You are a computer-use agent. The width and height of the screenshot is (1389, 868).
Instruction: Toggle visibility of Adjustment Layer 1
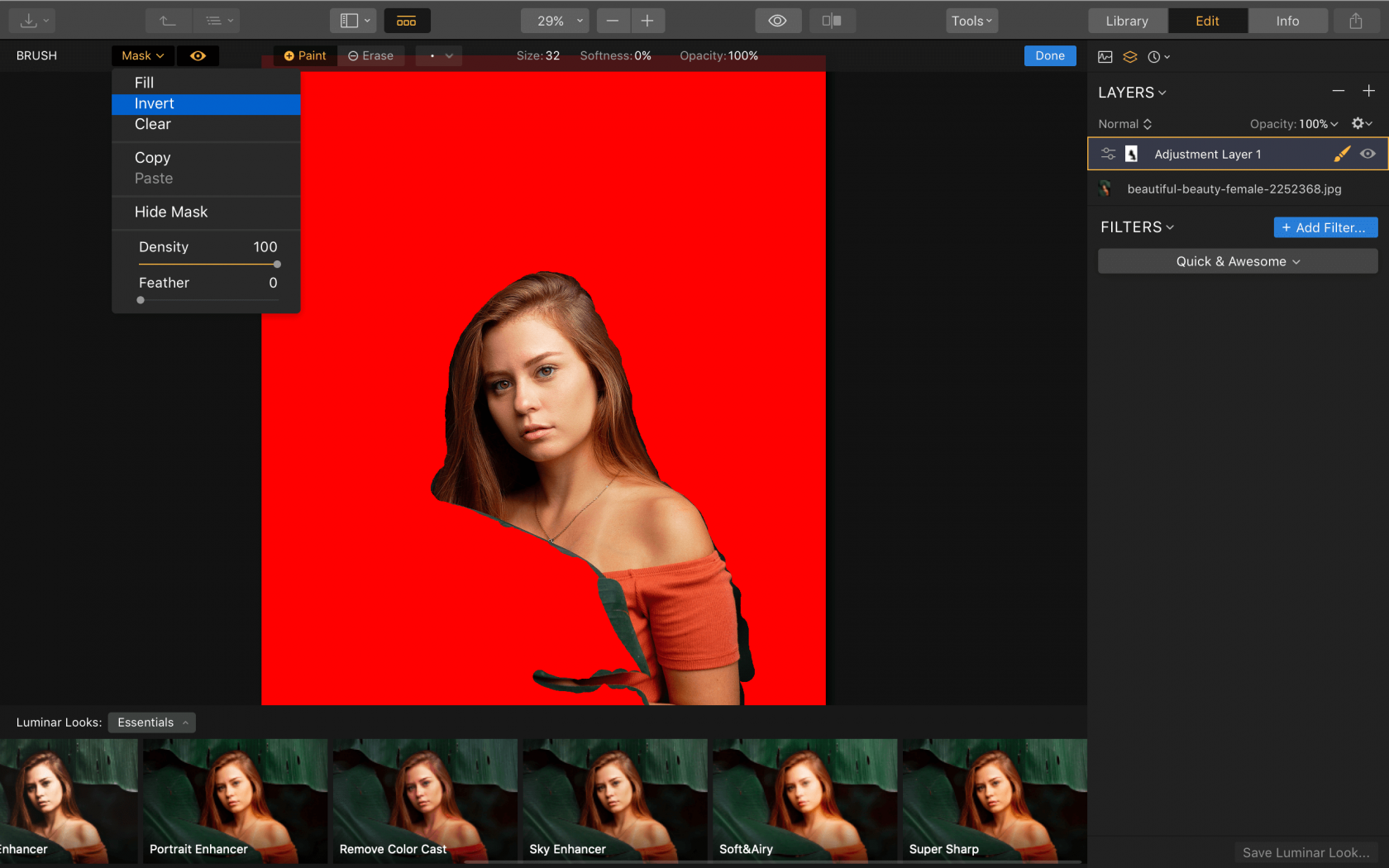[1368, 154]
